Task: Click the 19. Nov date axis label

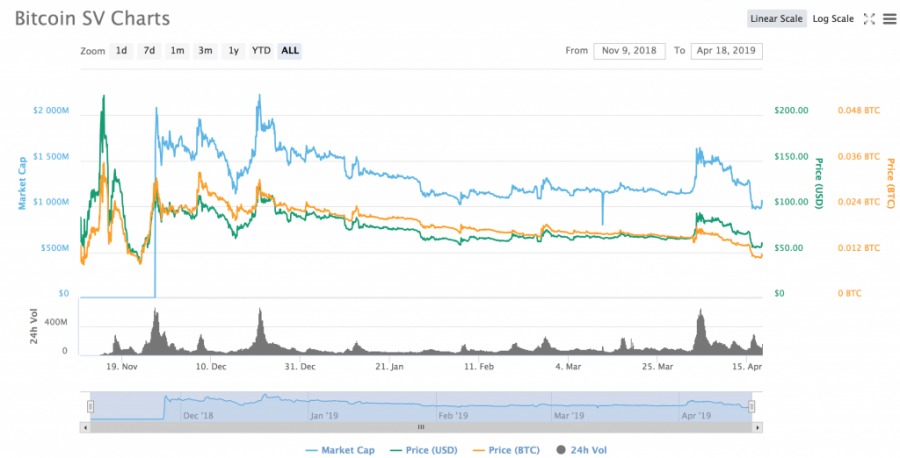Action: 122,366
